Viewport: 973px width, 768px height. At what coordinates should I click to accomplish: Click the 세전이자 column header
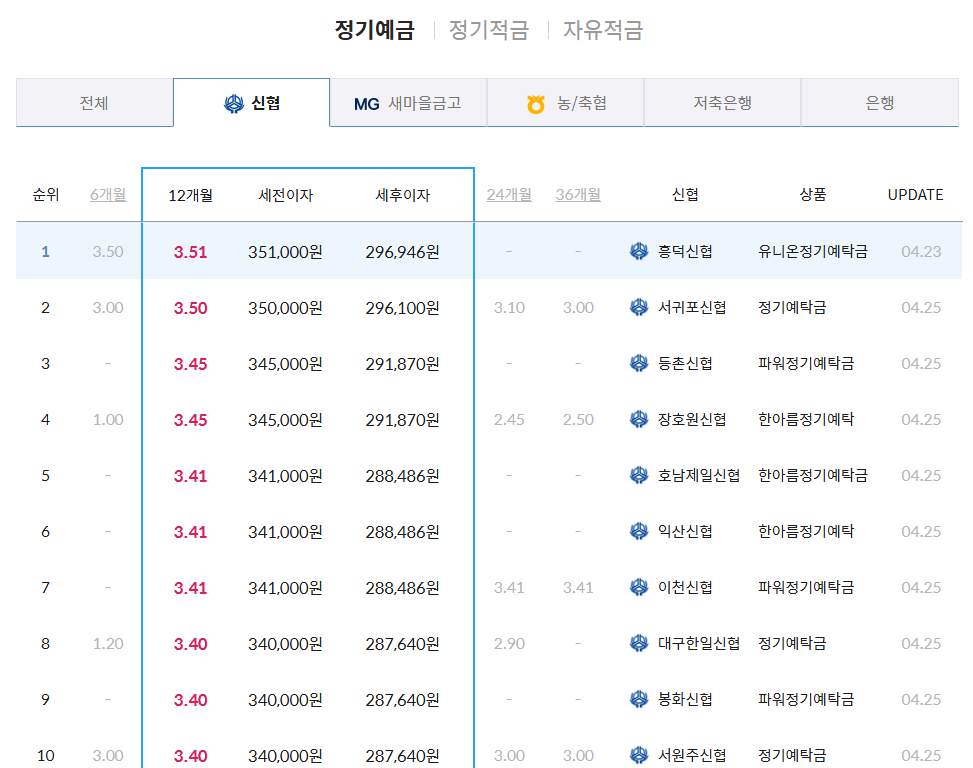pyautogui.click(x=285, y=195)
